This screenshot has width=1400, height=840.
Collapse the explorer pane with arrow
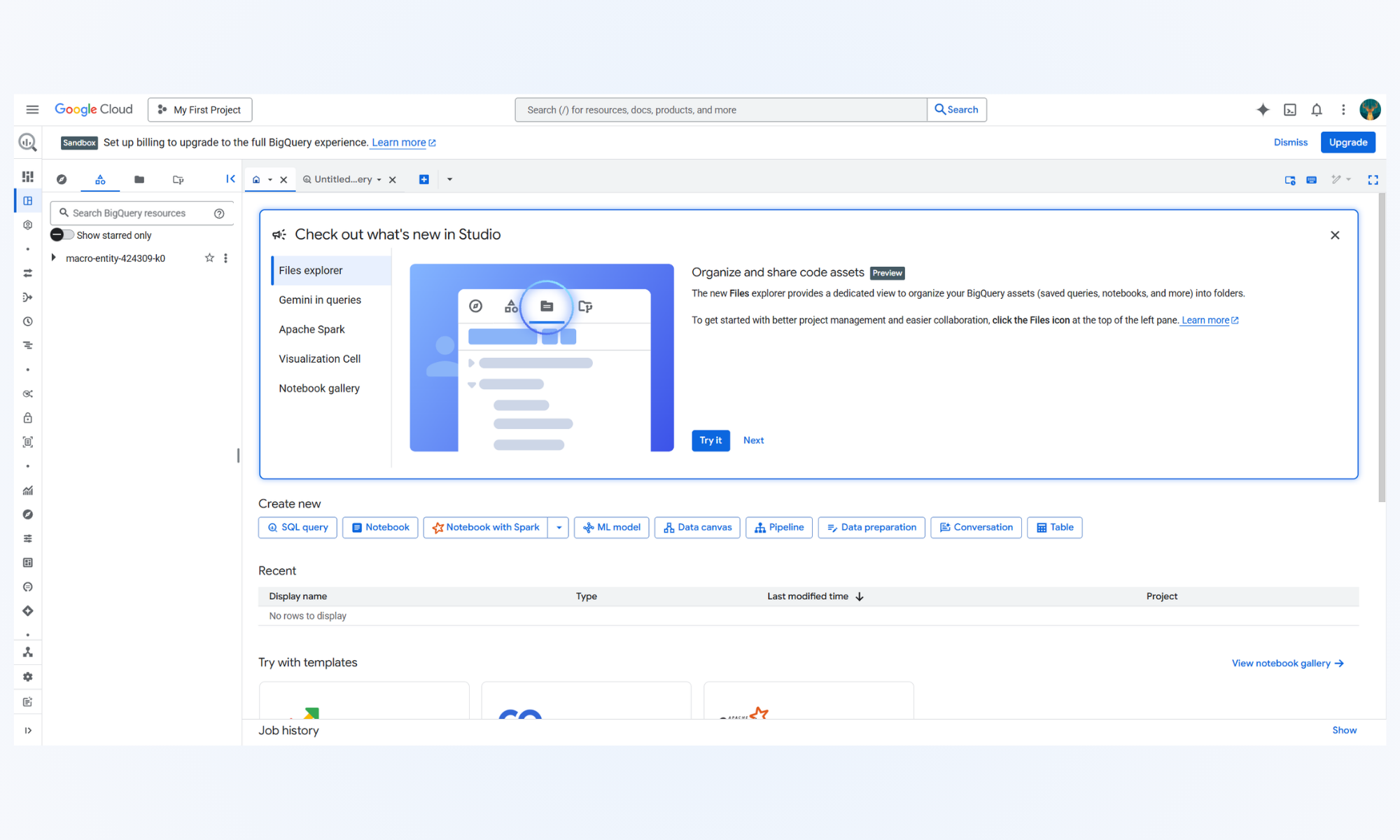(x=230, y=179)
